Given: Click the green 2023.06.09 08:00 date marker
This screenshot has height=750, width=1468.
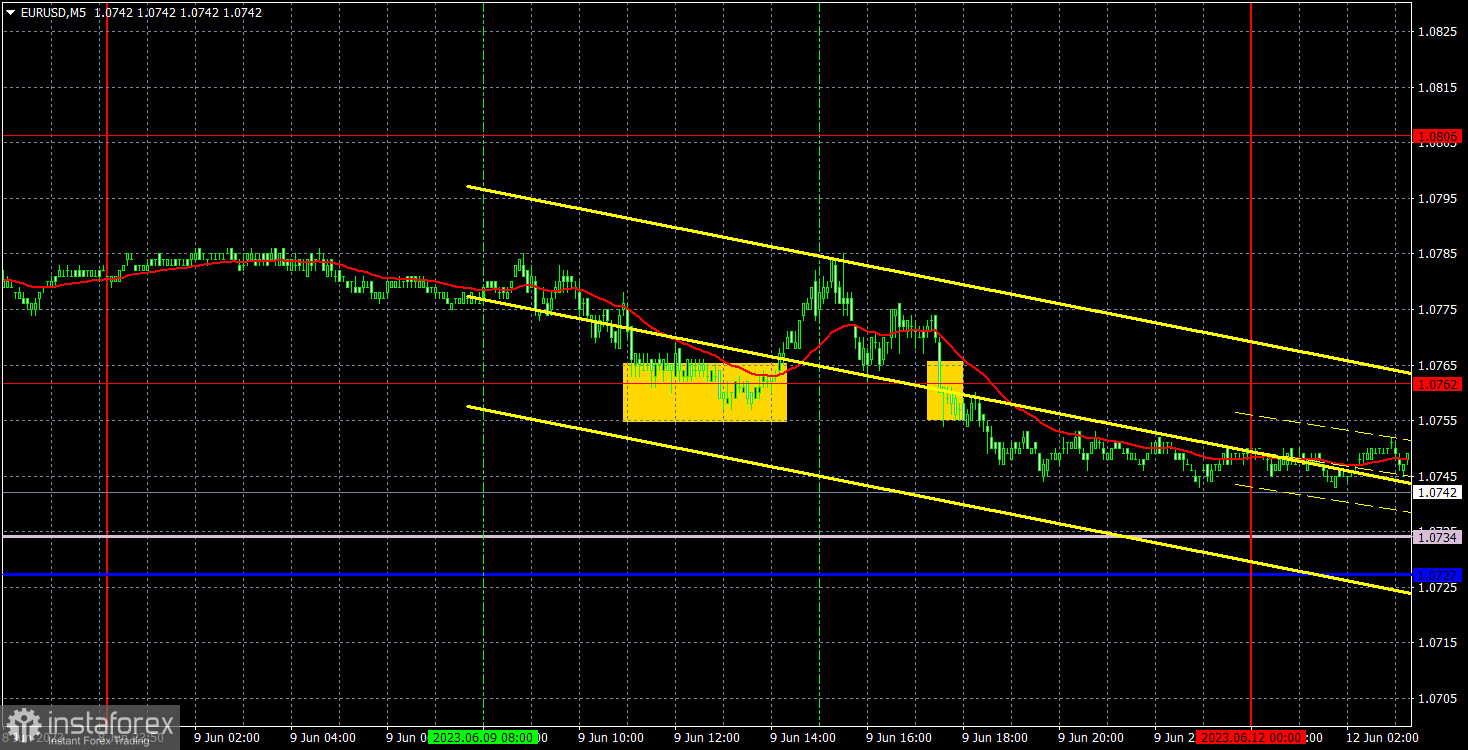Looking at the screenshot, I should [x=482, y=738].
